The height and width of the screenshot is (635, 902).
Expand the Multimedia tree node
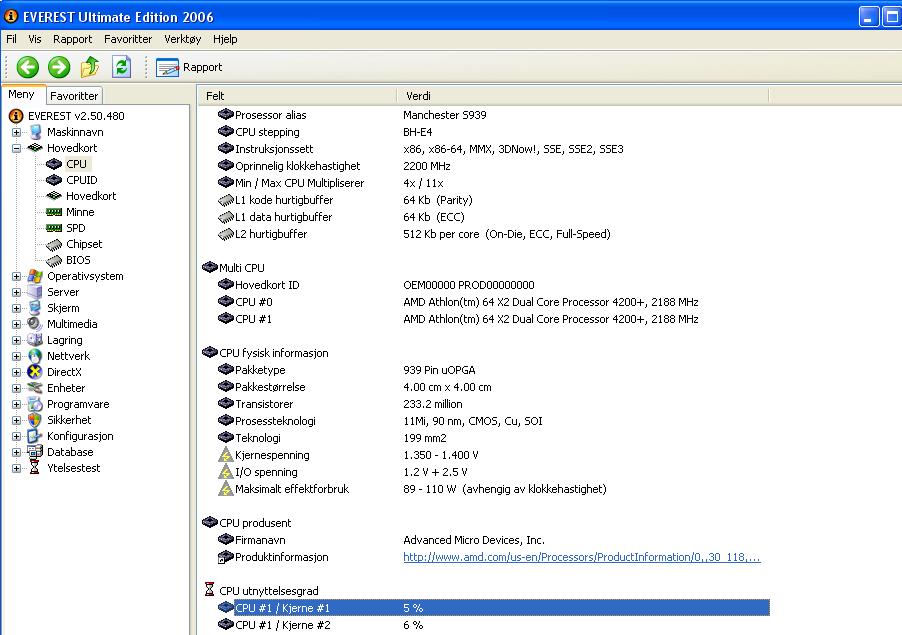pos(16,324)
